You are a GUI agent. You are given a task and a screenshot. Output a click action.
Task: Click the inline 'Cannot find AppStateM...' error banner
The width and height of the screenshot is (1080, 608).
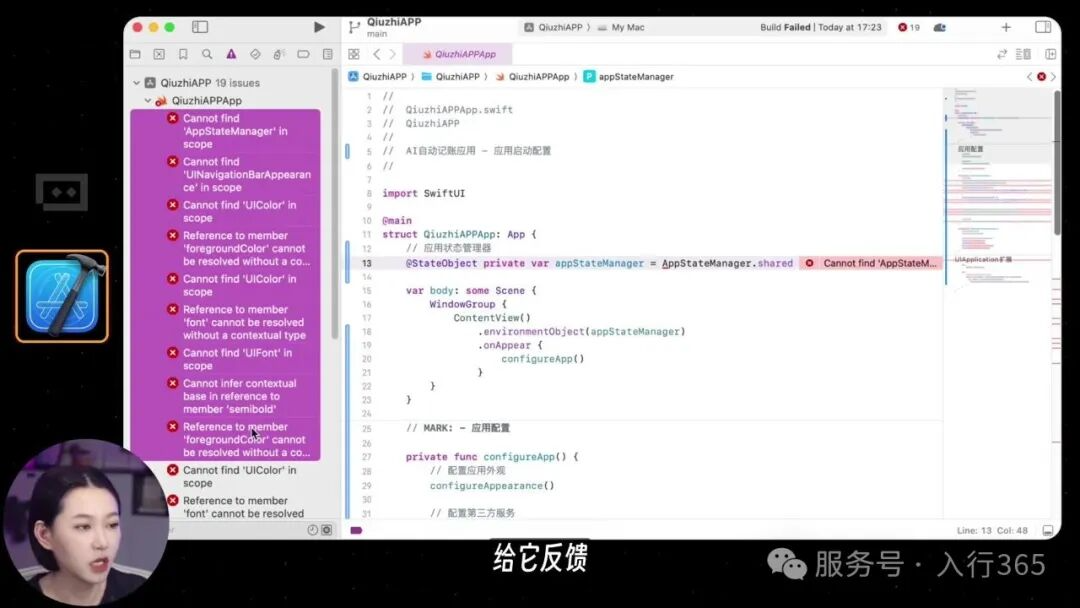871,263
